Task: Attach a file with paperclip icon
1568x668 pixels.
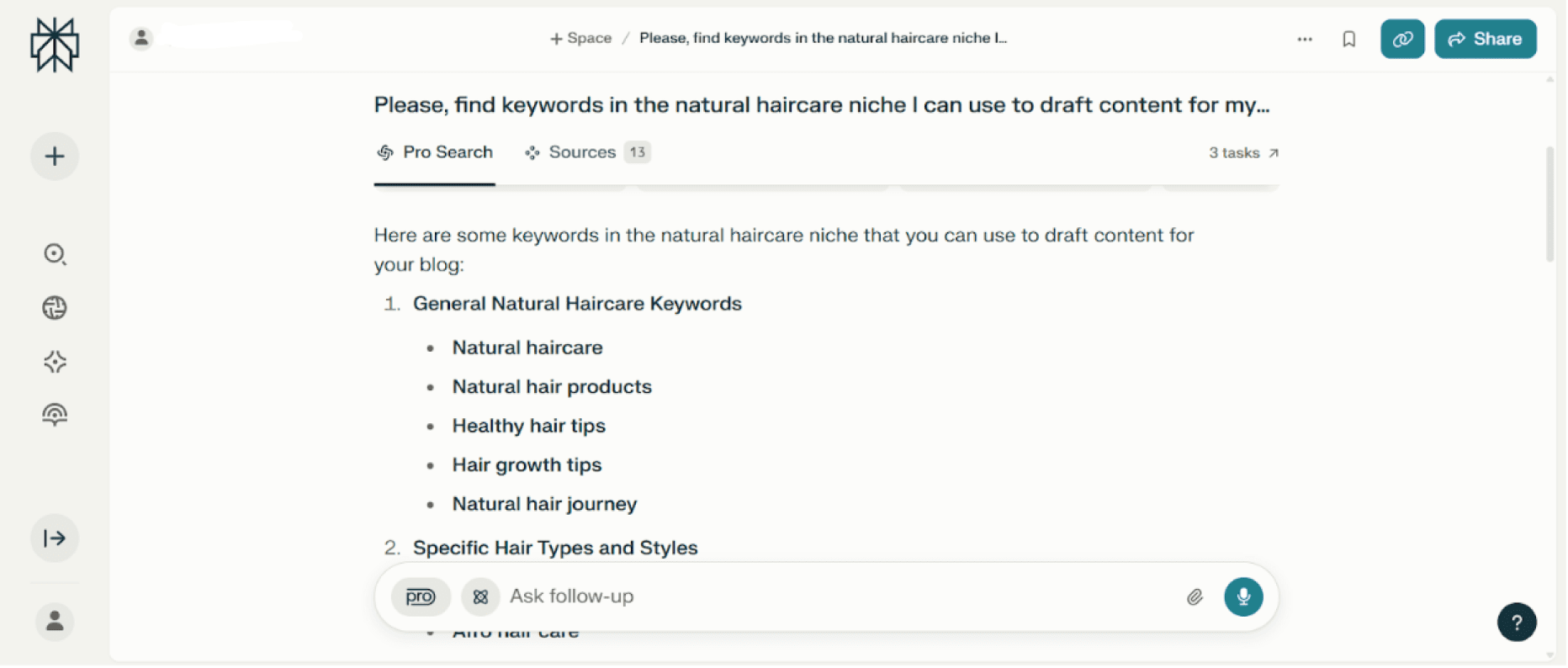Action: click(1195, 598)
